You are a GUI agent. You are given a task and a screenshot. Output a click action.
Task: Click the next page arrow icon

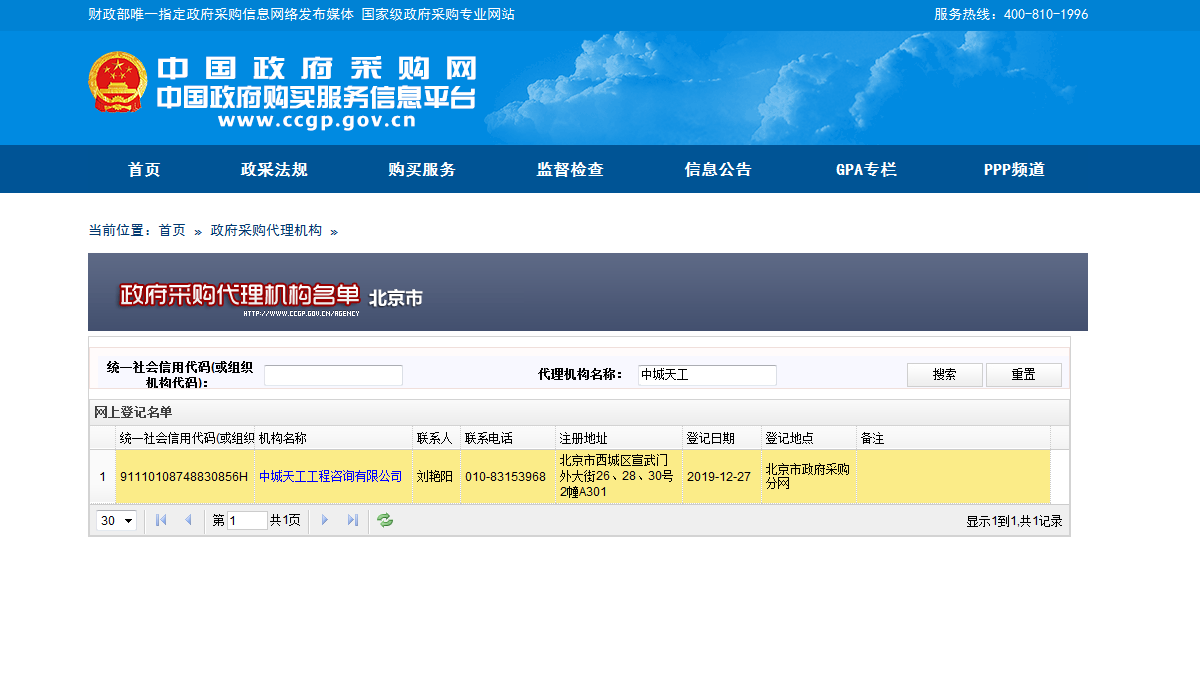point(325,520)
